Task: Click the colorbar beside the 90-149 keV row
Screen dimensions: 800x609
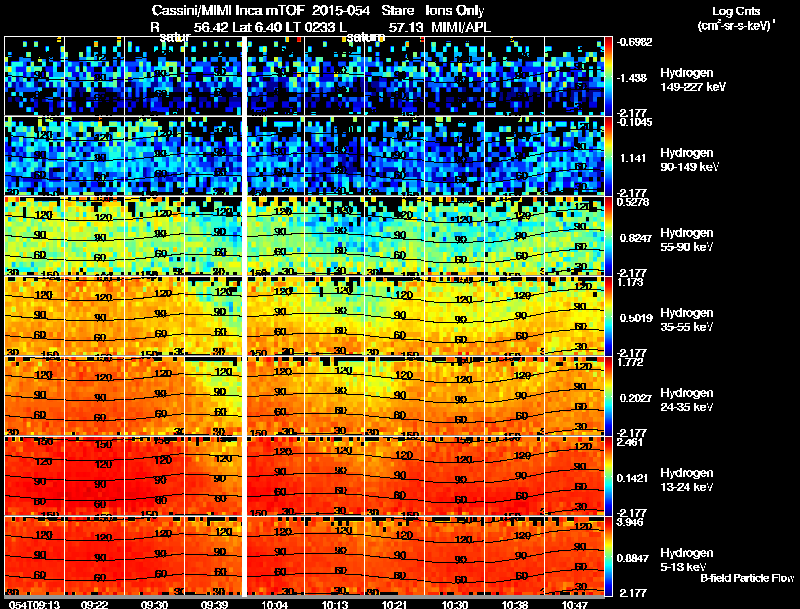Action: click(x=608, y=156)
